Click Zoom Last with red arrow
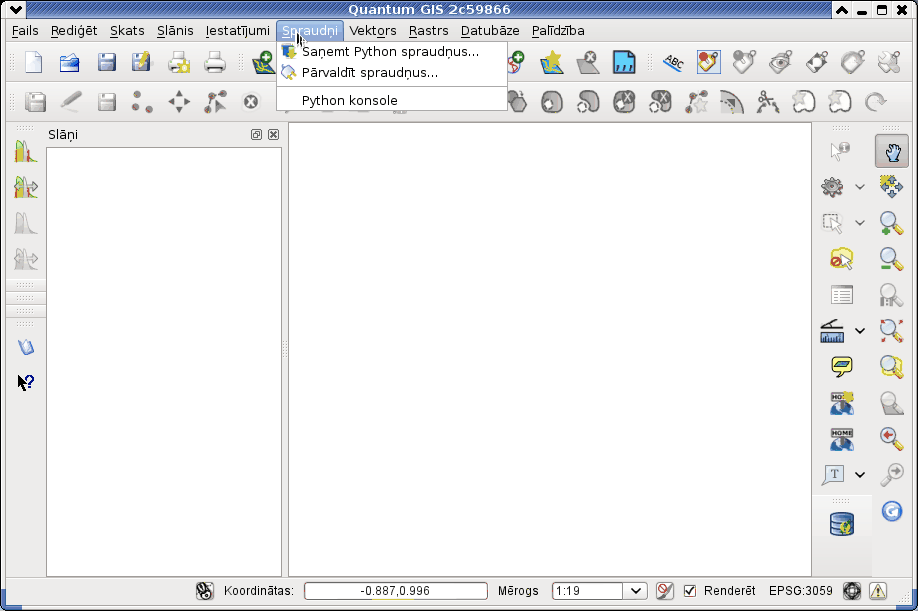Screen dimensions: 918x611 (x=892, y=438)
